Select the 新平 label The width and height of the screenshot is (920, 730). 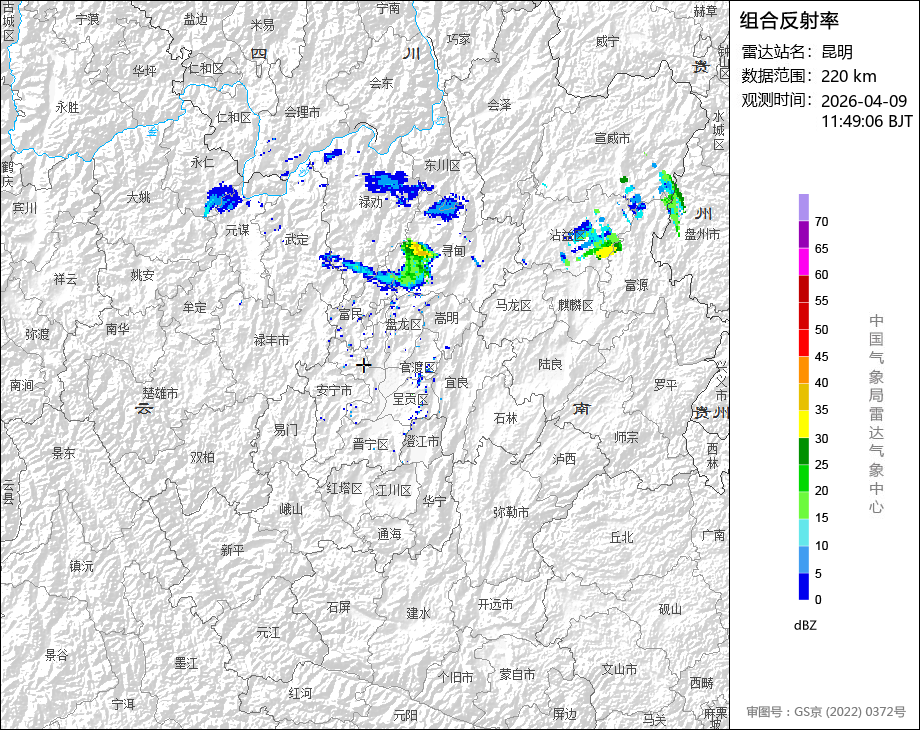(232, 550)
